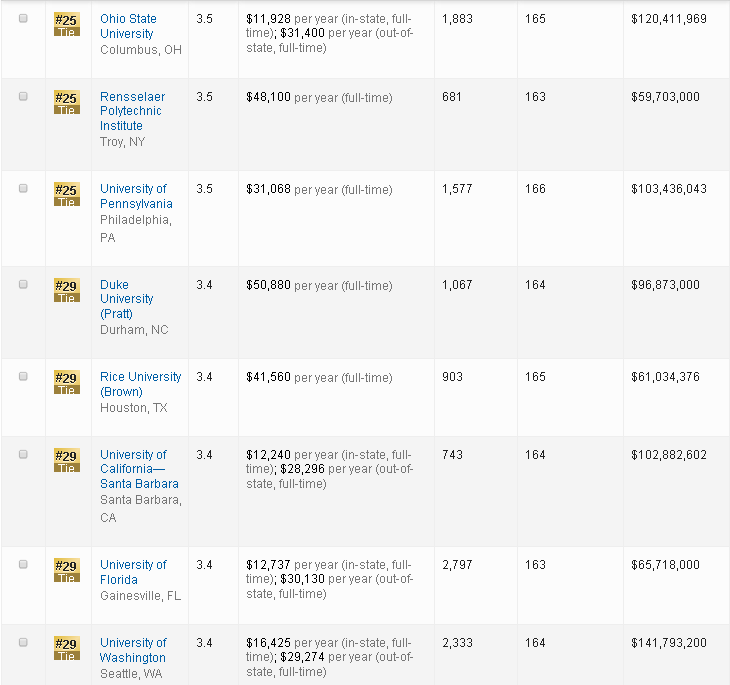This screenshot has width=730, height=685.
Task: Click University of Pennsylvania's #25 Tie badge
Action: [x=66, y=195]
